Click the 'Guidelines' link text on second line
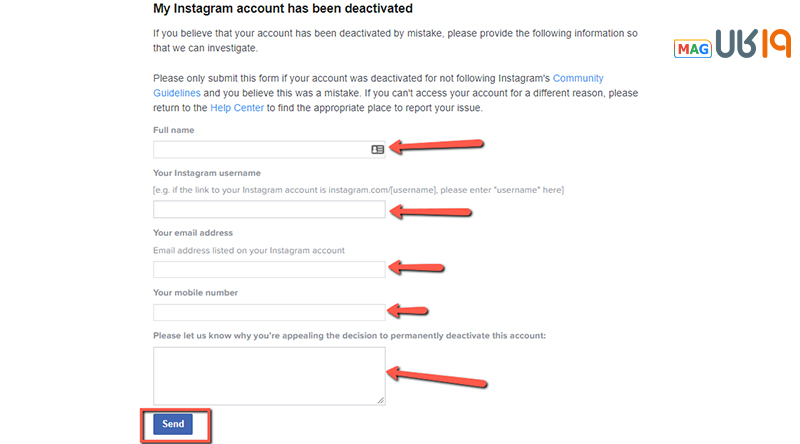800x444 pixels. [177, 93]
